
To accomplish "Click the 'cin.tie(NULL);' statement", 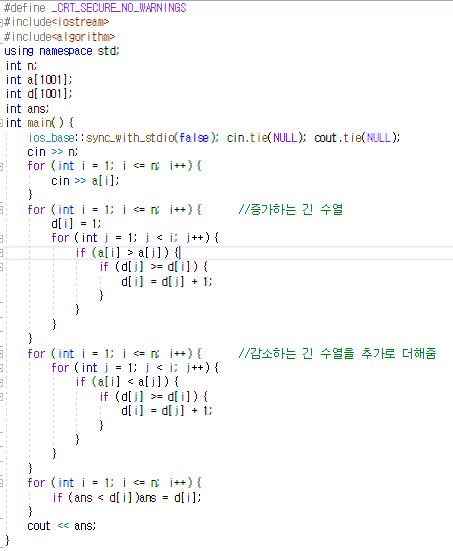I will tap(266, 137).
